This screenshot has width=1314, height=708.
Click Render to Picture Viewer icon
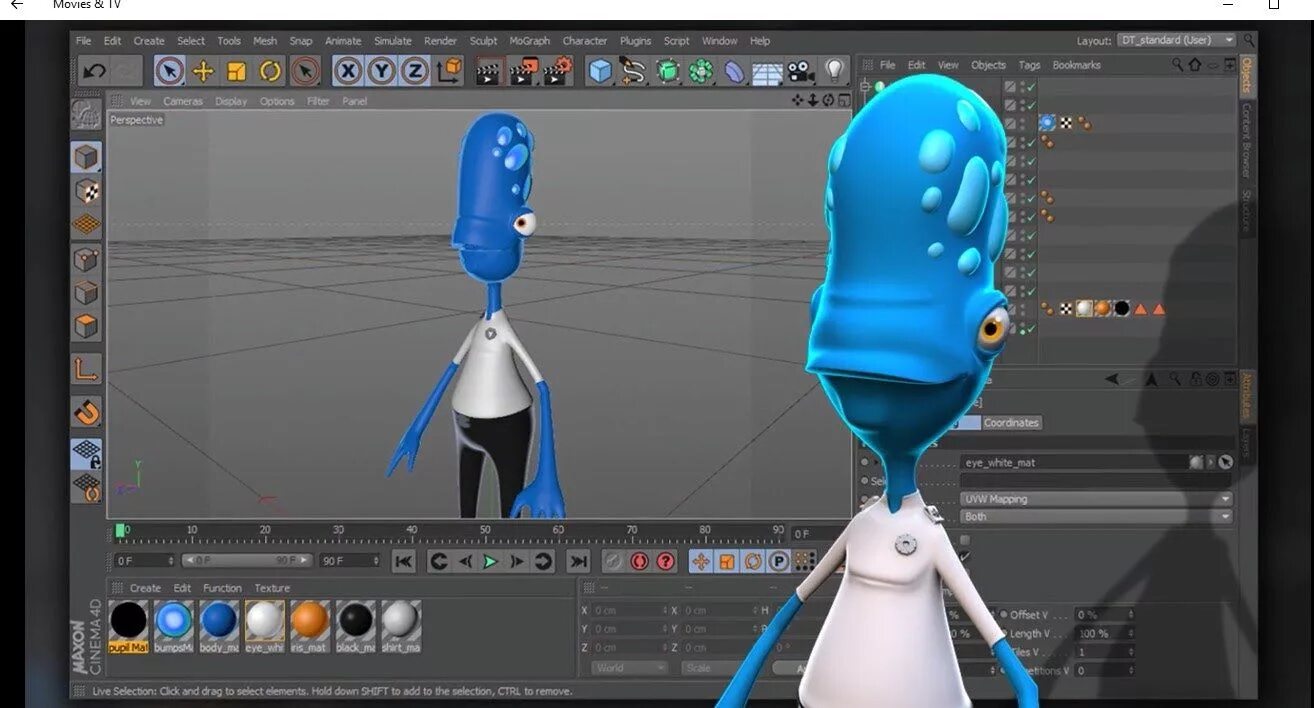pos(524,71)
